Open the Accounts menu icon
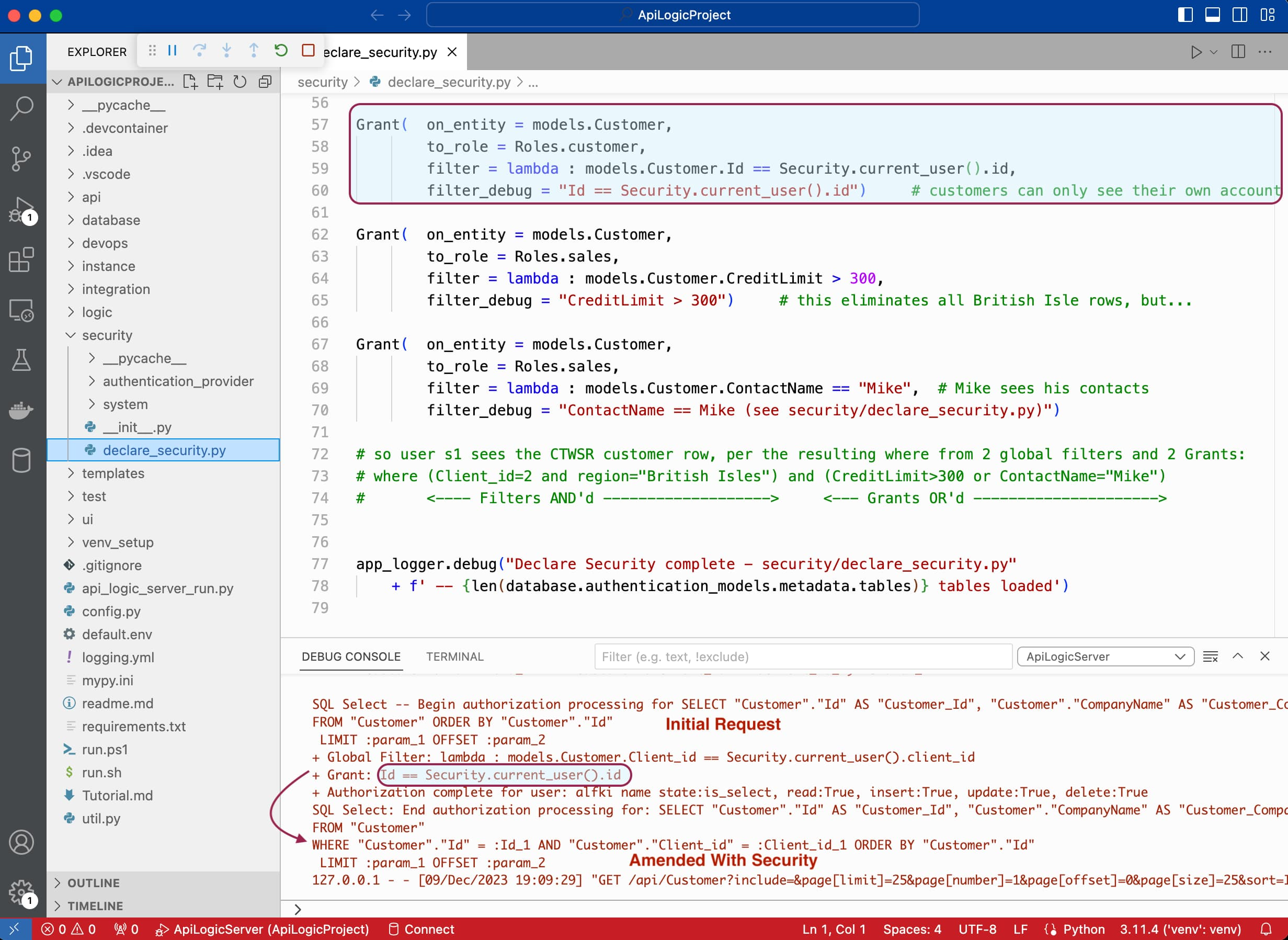 click(21, 842)
